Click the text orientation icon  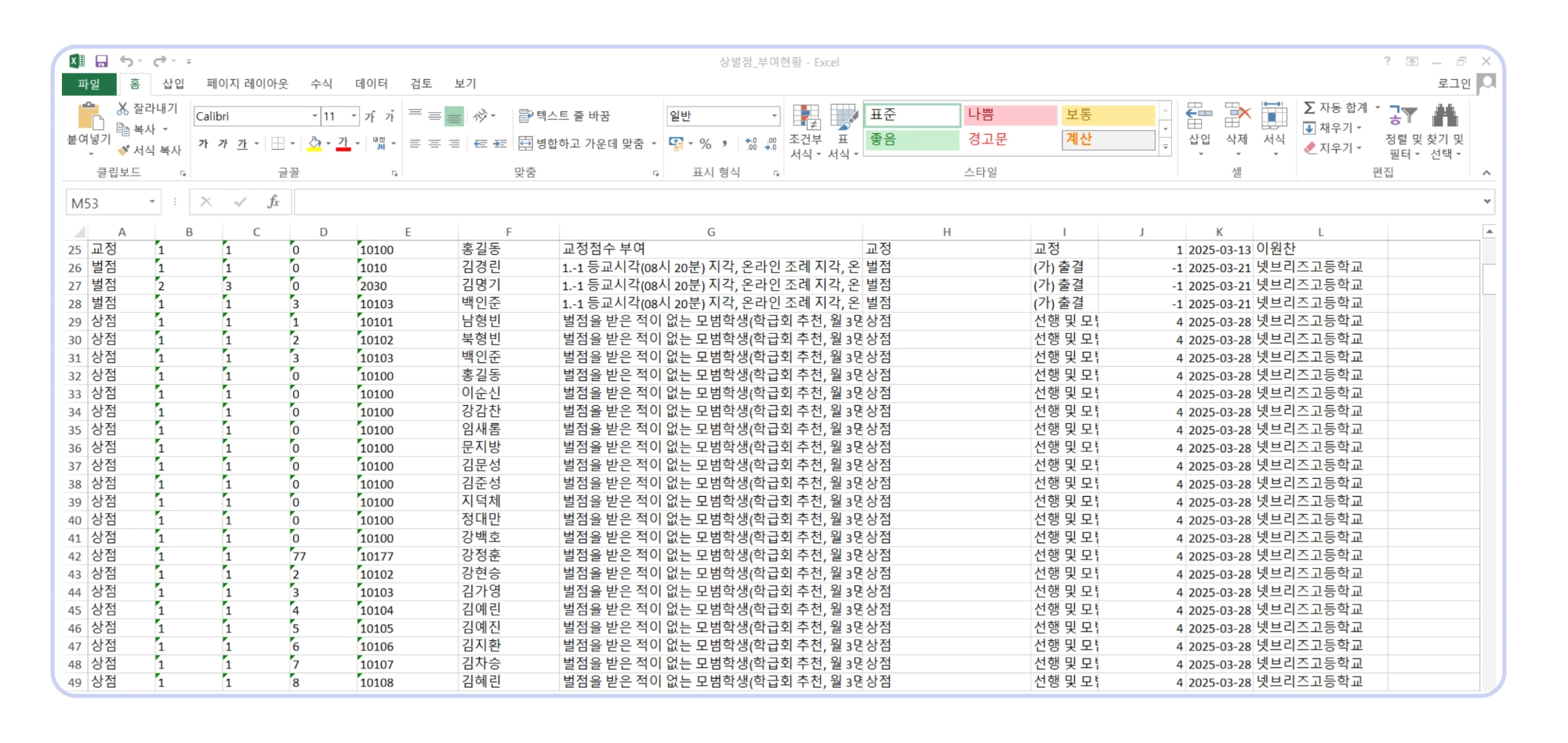tap(481, 116)
